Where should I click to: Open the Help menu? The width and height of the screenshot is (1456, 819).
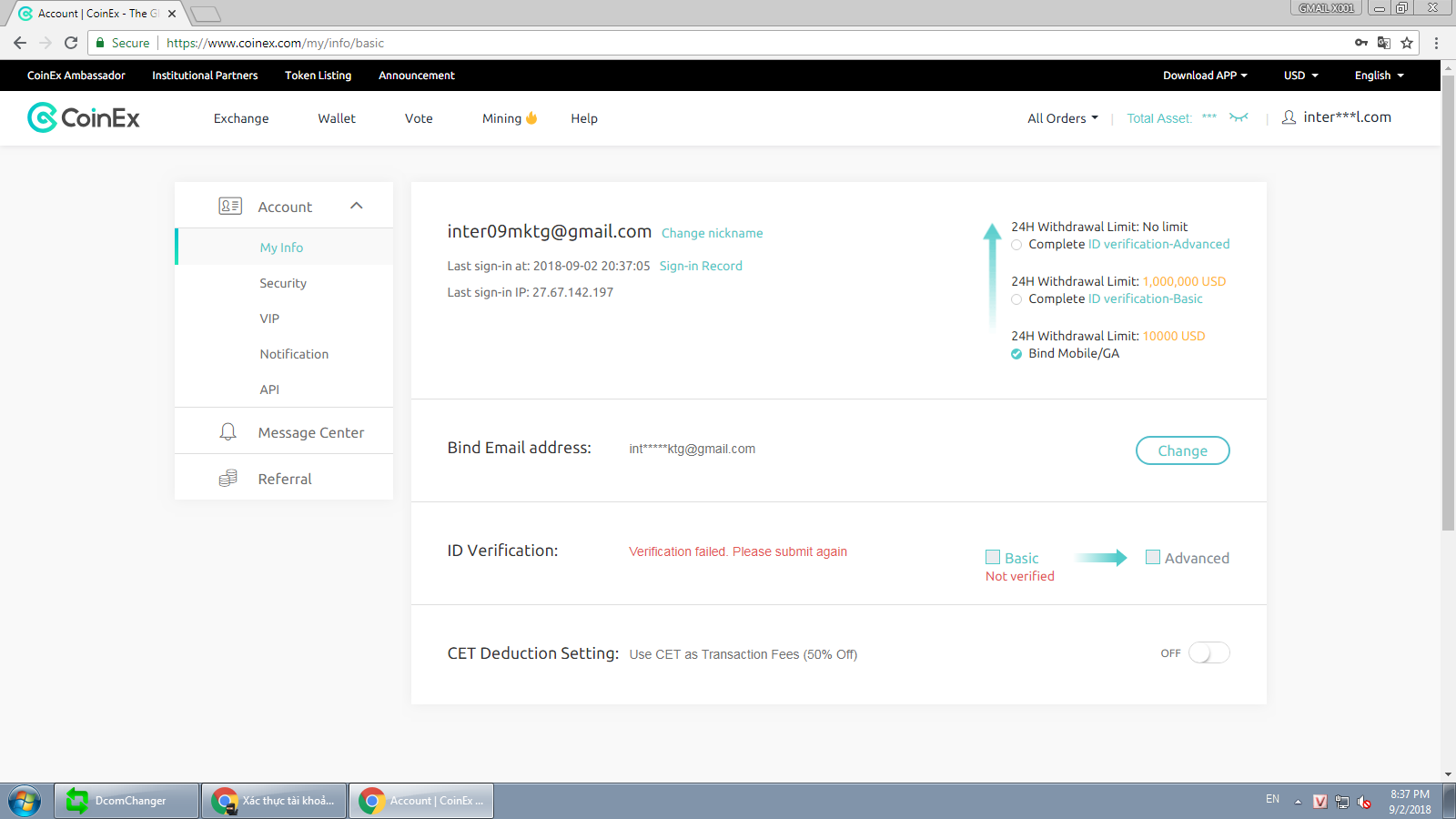(584, 118)
